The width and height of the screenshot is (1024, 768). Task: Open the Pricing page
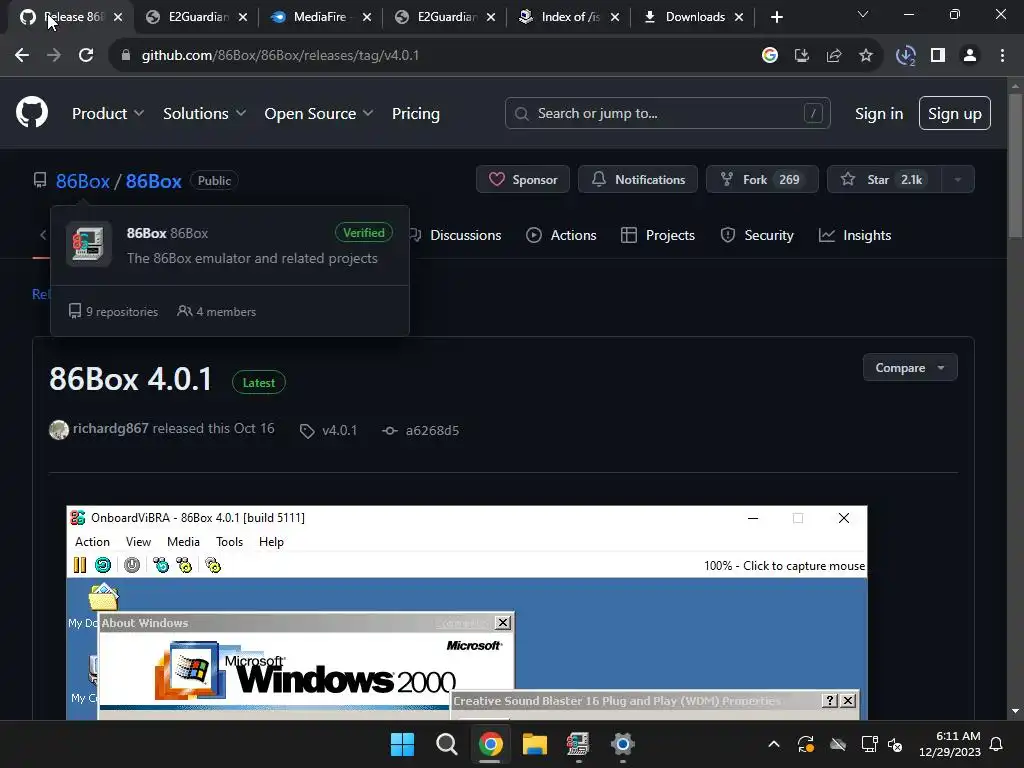[415, 114]
